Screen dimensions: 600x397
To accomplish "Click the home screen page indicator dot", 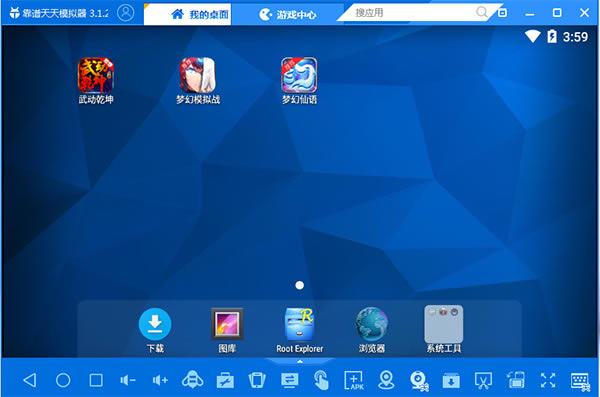I will (300, 285).
